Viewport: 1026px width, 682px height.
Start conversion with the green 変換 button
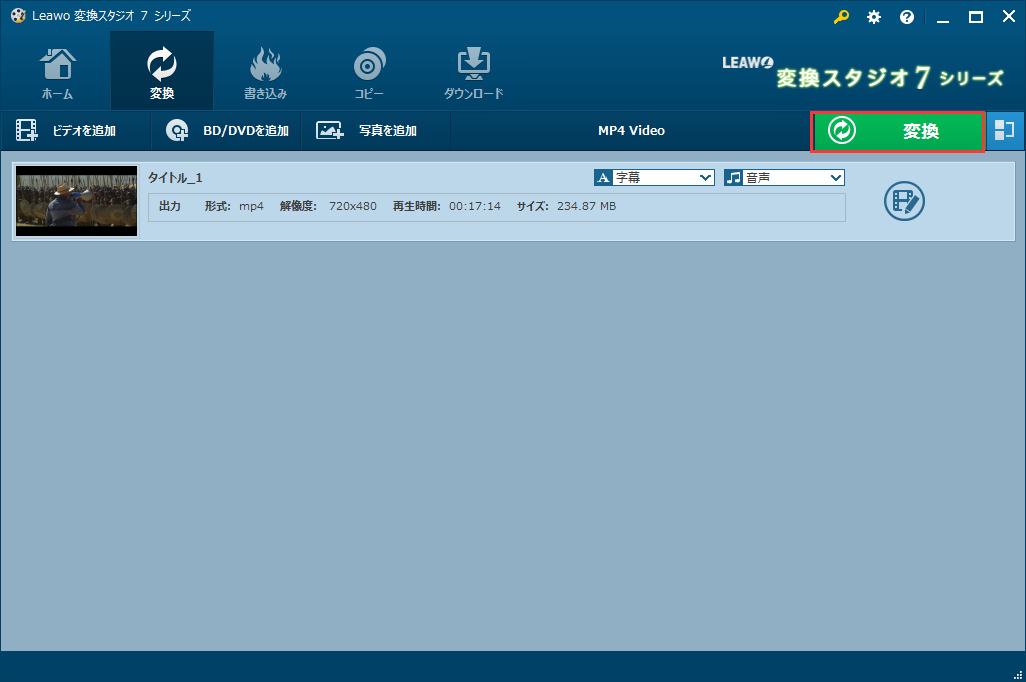point(897,130)
